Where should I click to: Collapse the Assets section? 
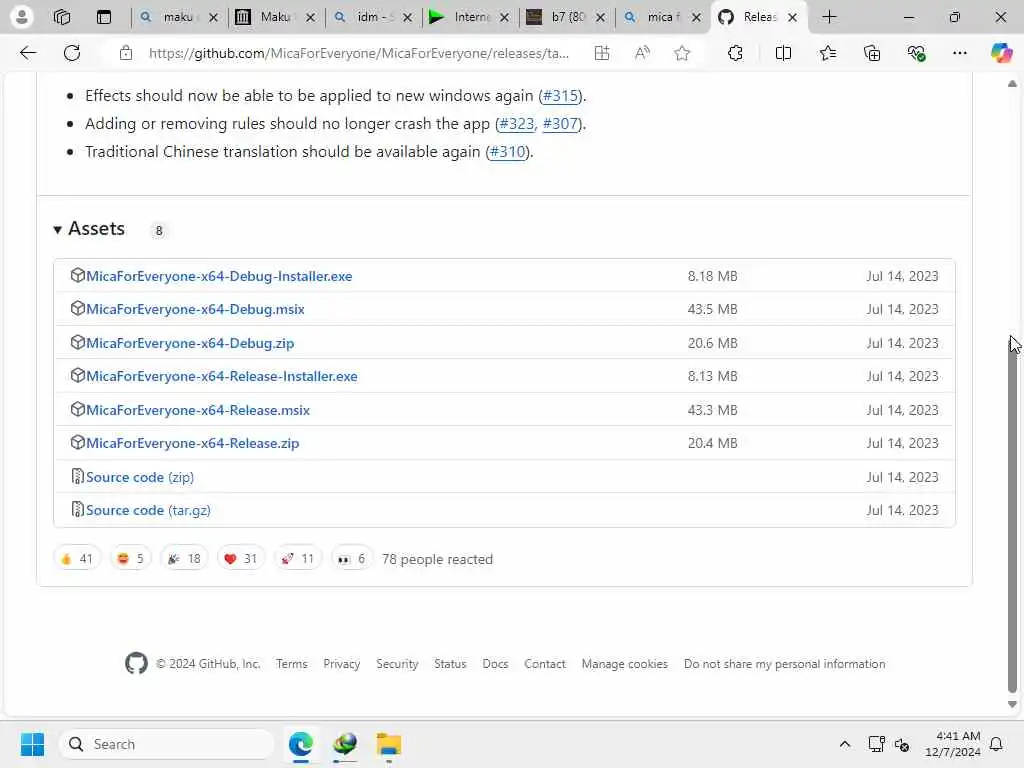click(x=89, y=229)
